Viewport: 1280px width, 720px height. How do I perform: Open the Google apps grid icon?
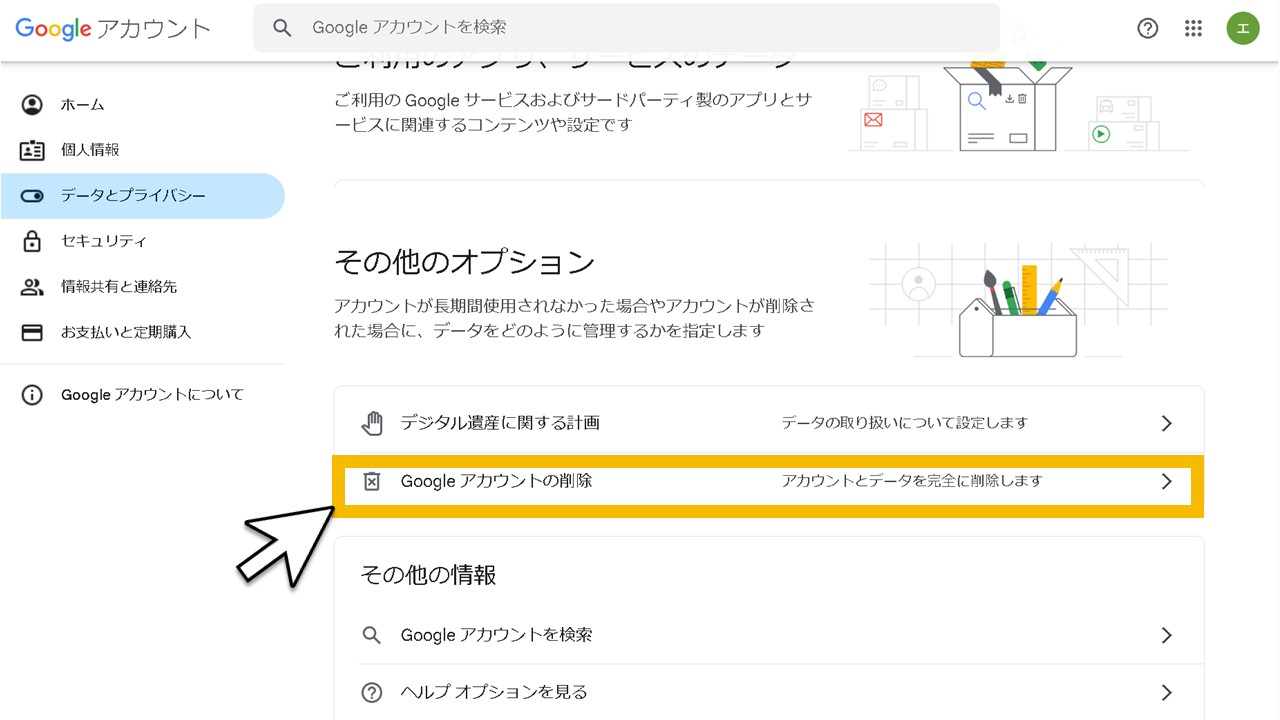pos(1193,28)
